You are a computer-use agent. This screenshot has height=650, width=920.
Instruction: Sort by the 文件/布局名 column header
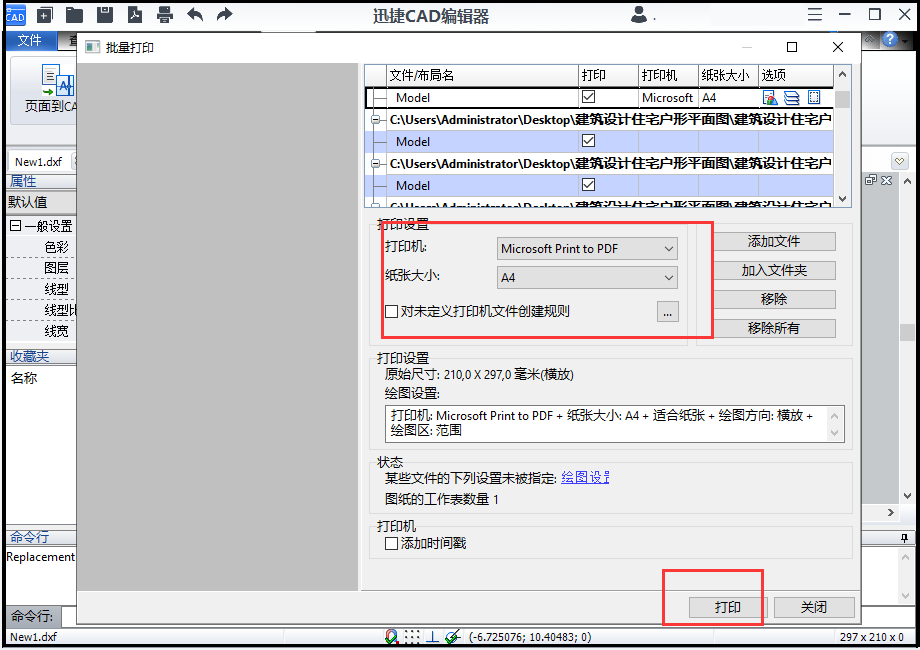(482, 75)
